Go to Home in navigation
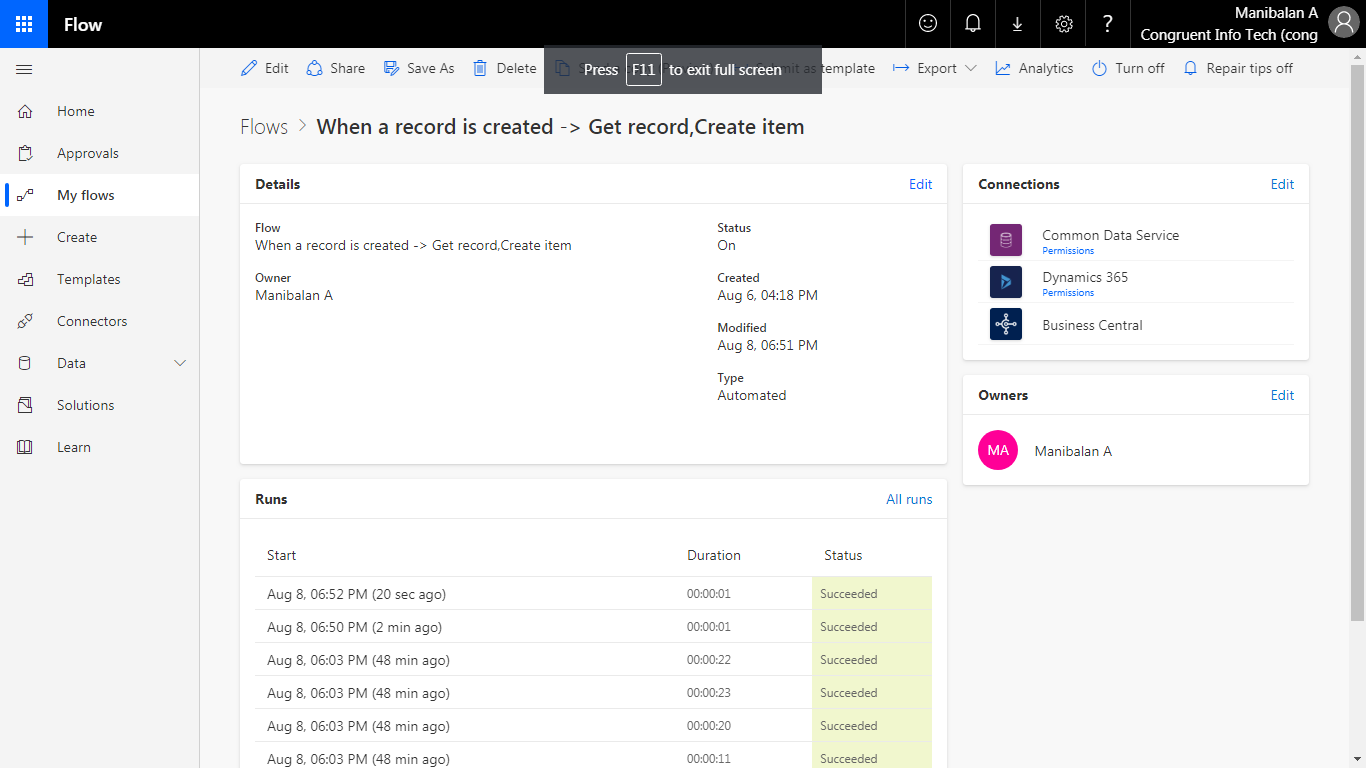The width and height of the screenshot is (1366, 768). coord(76,111)
